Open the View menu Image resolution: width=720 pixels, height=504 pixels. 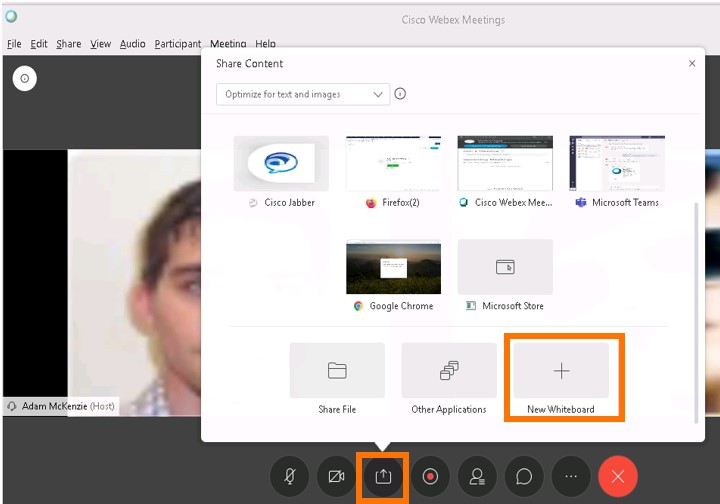pyautogui.click(x=101, y=44)
